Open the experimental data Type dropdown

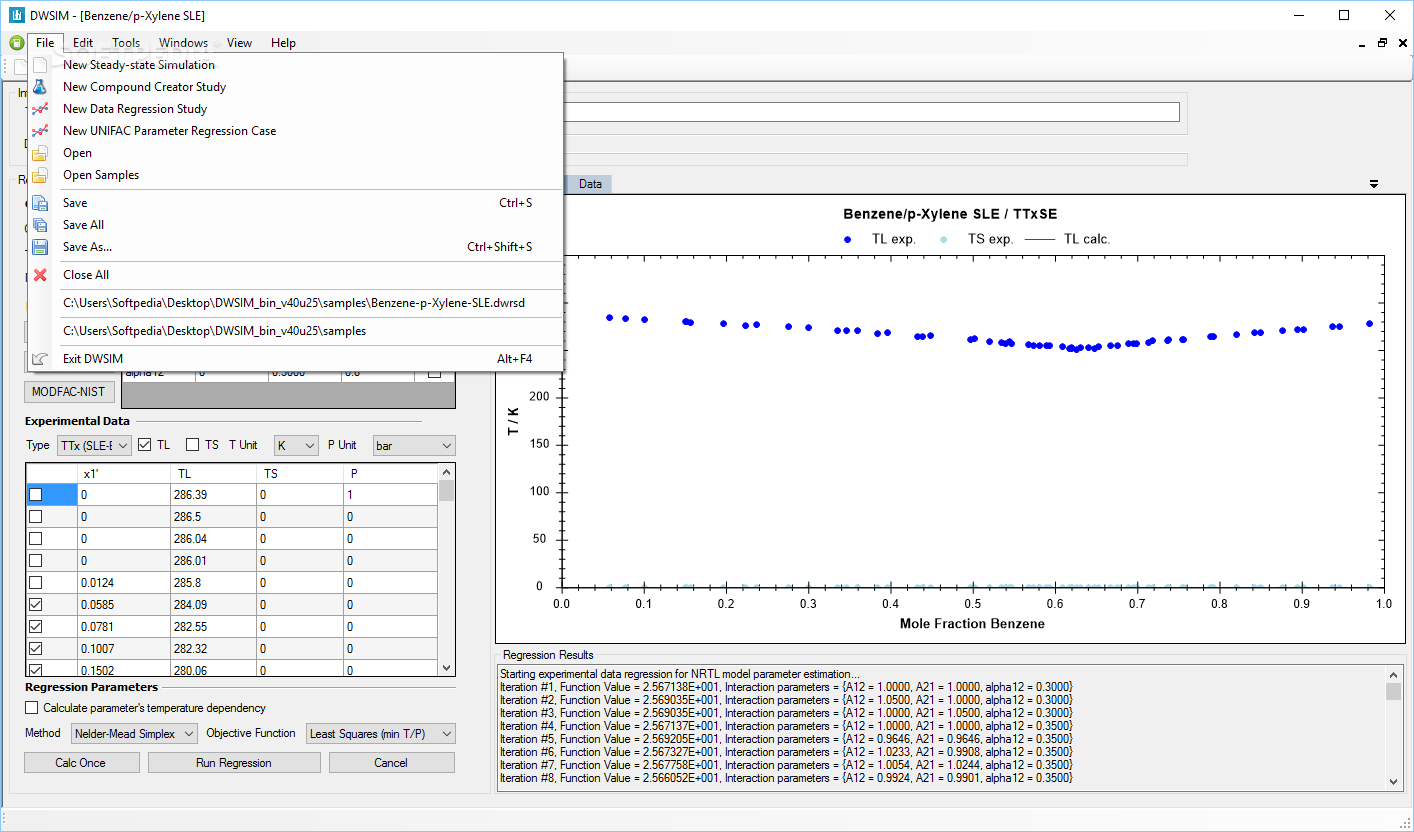click(94, 445)
